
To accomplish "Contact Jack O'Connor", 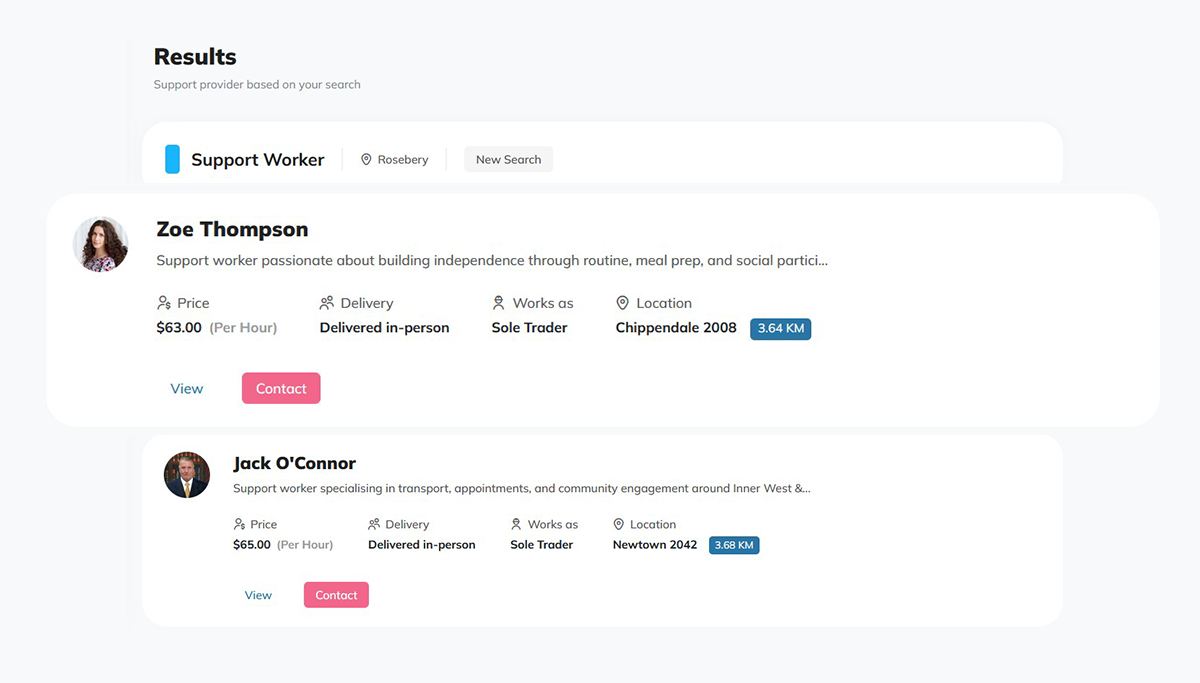I will tap(336, 595).
